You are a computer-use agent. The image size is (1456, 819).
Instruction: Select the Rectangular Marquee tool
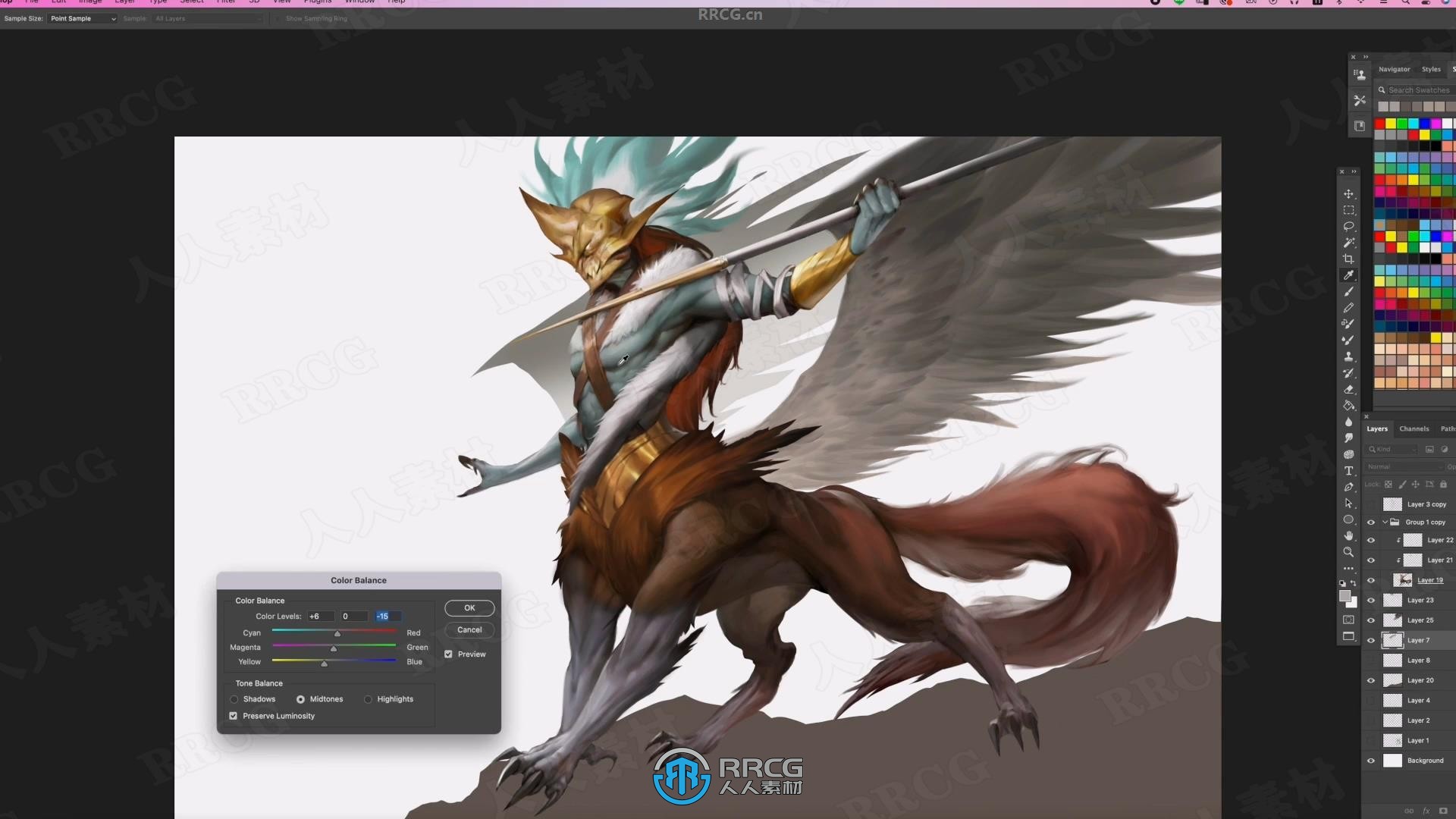[1348, 210]
